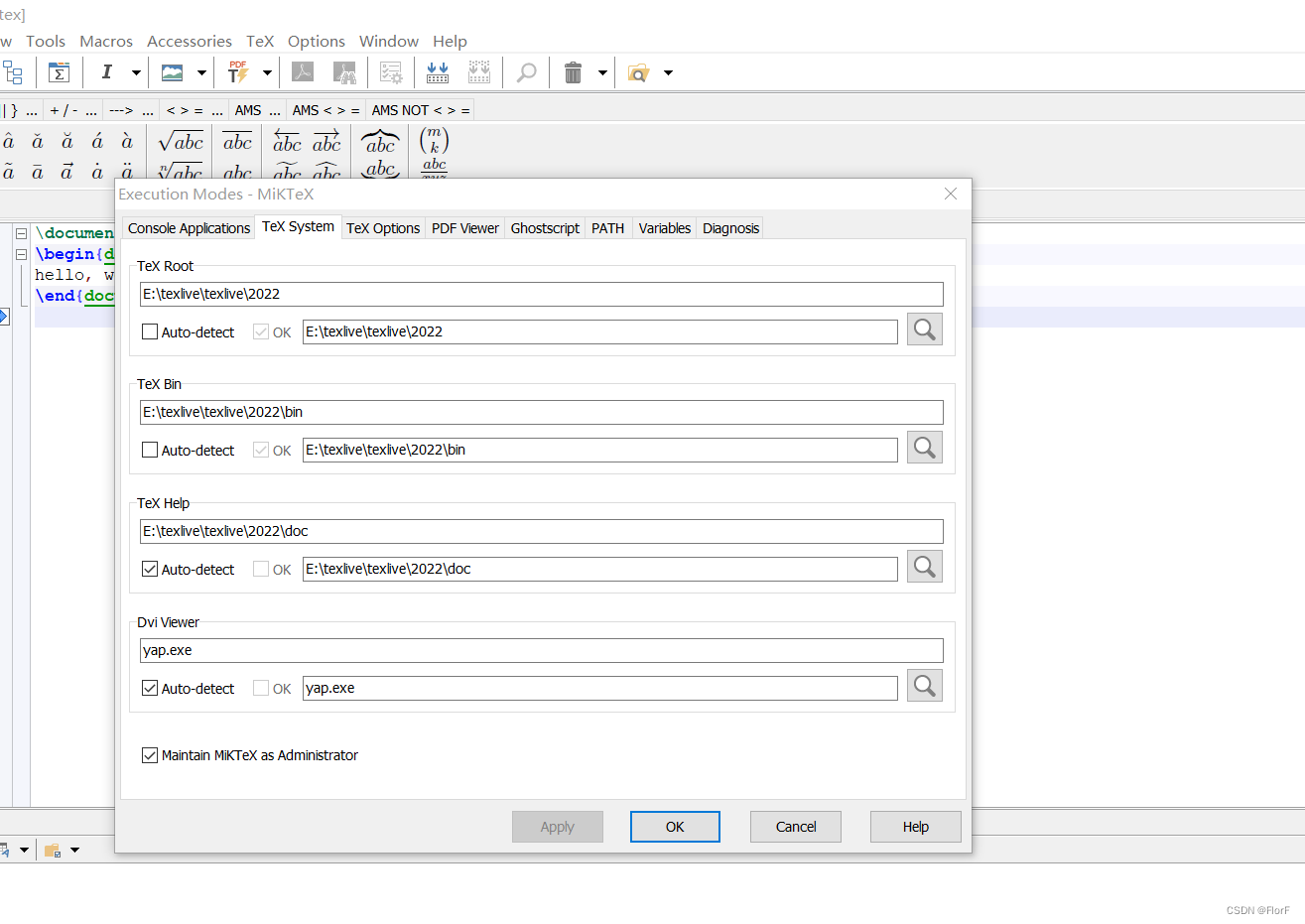Open the document tree view icon

[13, 72]
